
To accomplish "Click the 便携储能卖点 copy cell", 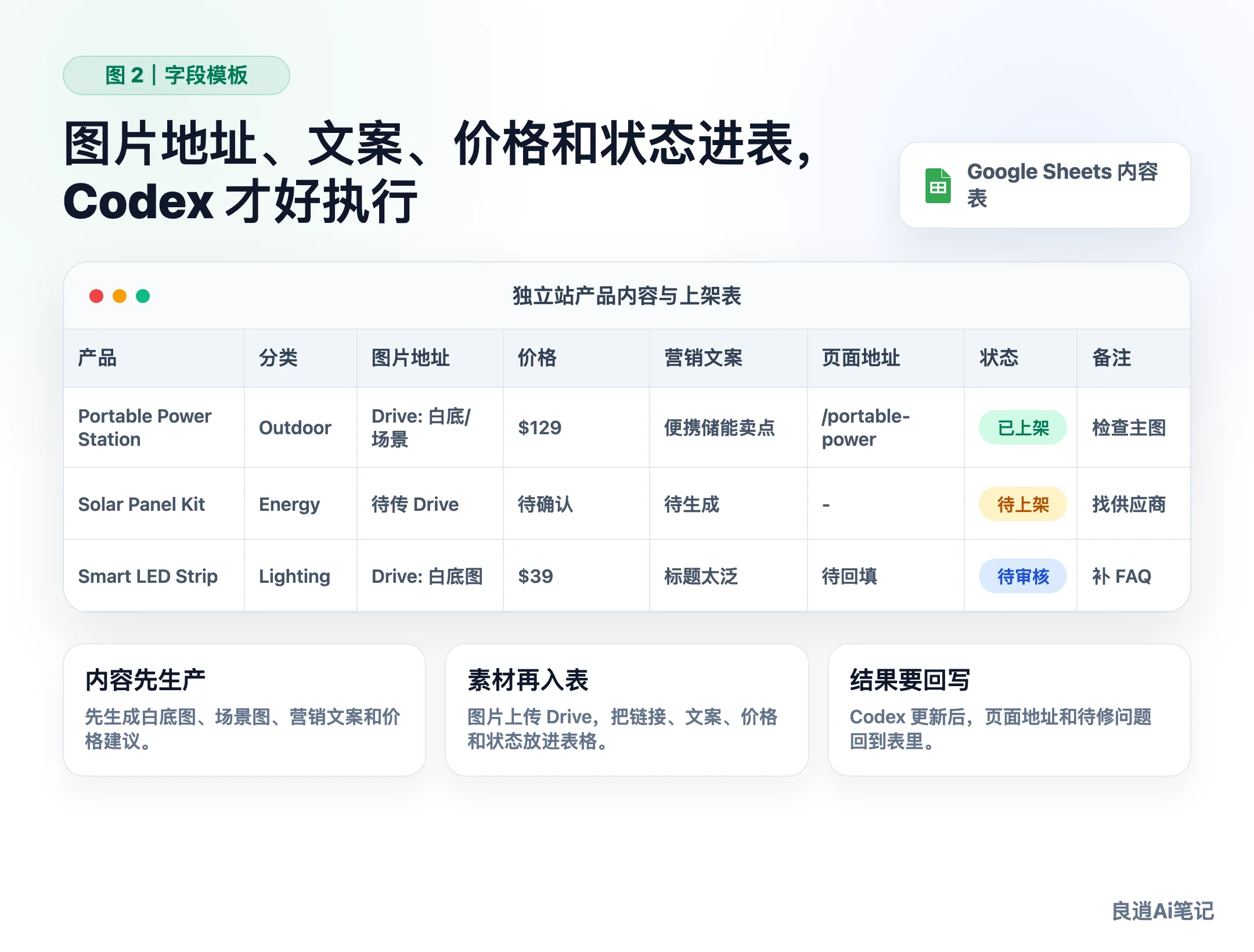I will click(729, 428).
